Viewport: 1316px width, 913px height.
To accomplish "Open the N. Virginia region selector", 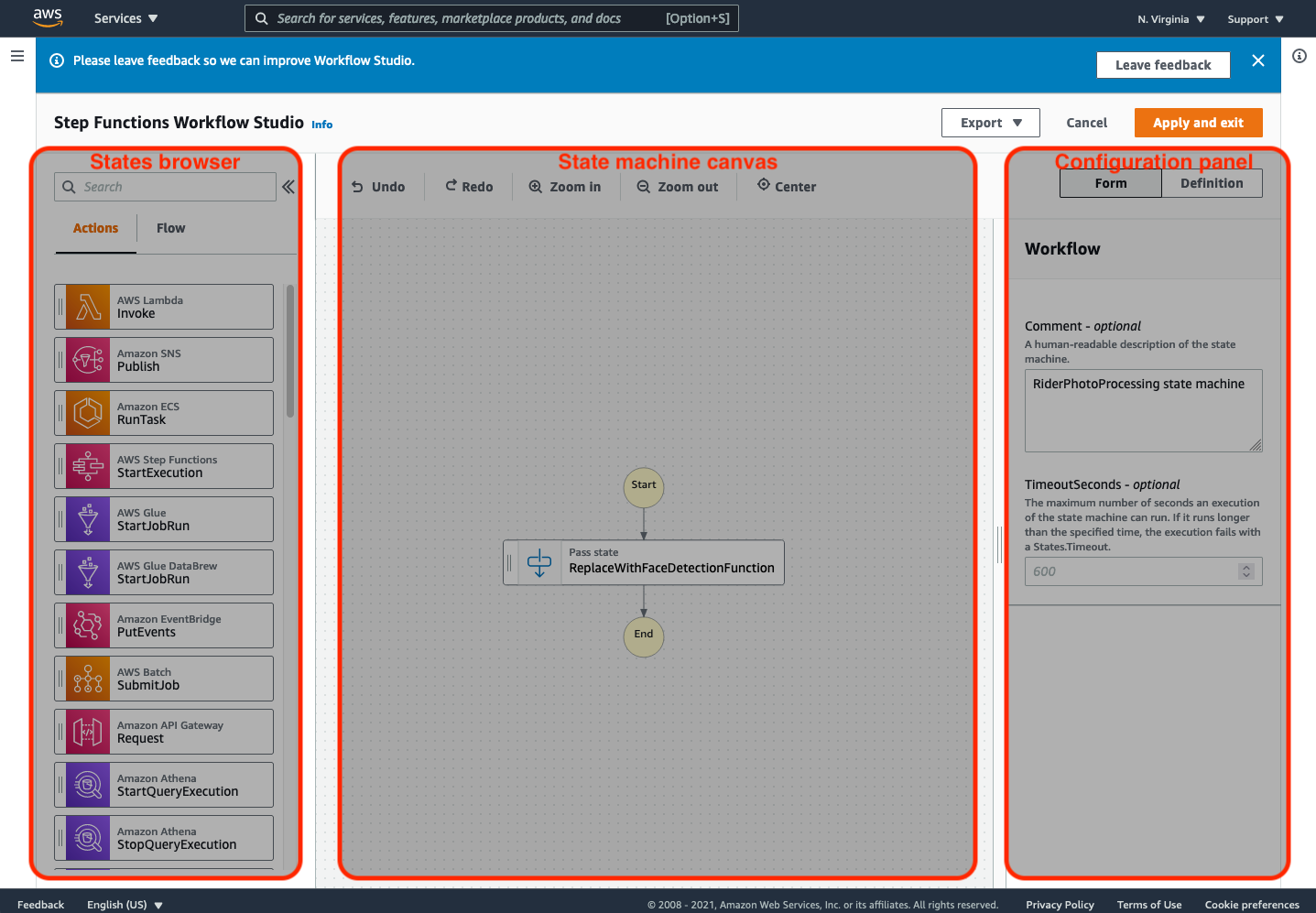I will pyautogui.click(x=1171, y=19).
